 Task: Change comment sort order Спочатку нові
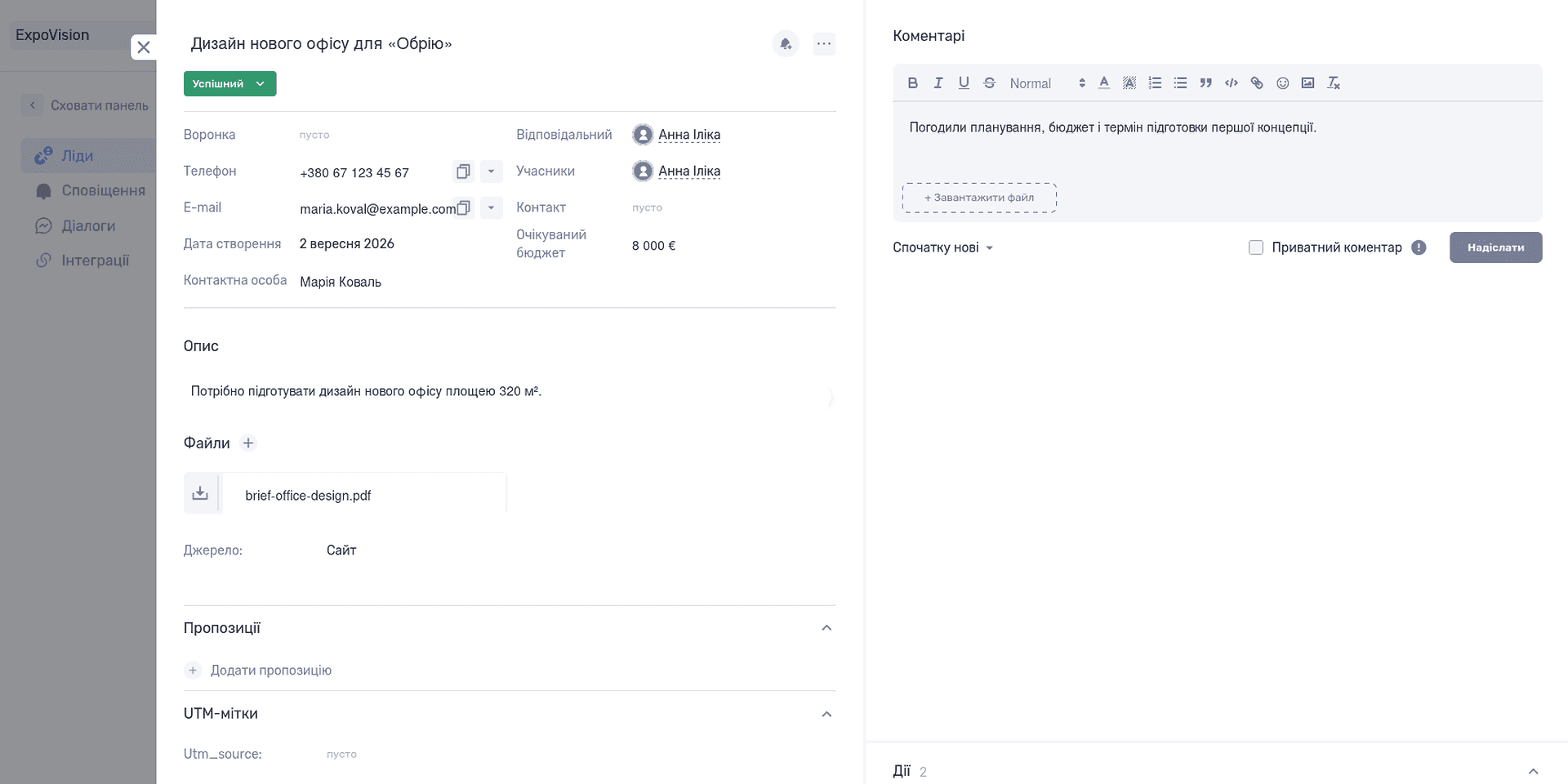point(943,247)
